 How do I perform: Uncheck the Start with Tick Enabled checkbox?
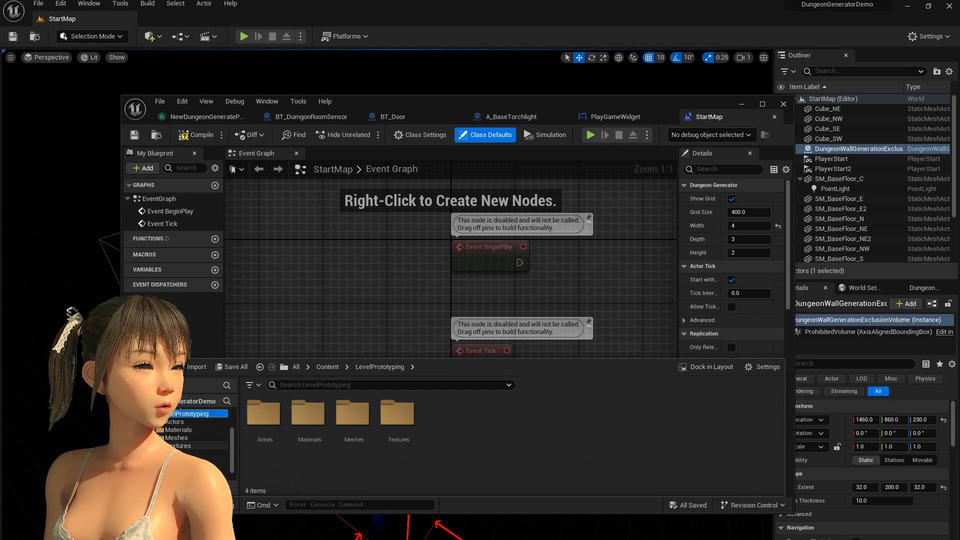tap(731, 280)
